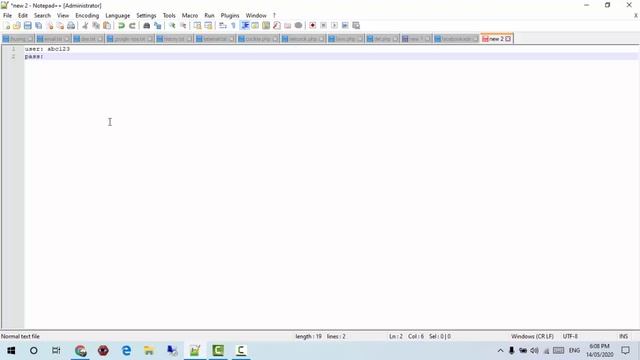
Task: Select the active new 2 tab
Action: 496,39
